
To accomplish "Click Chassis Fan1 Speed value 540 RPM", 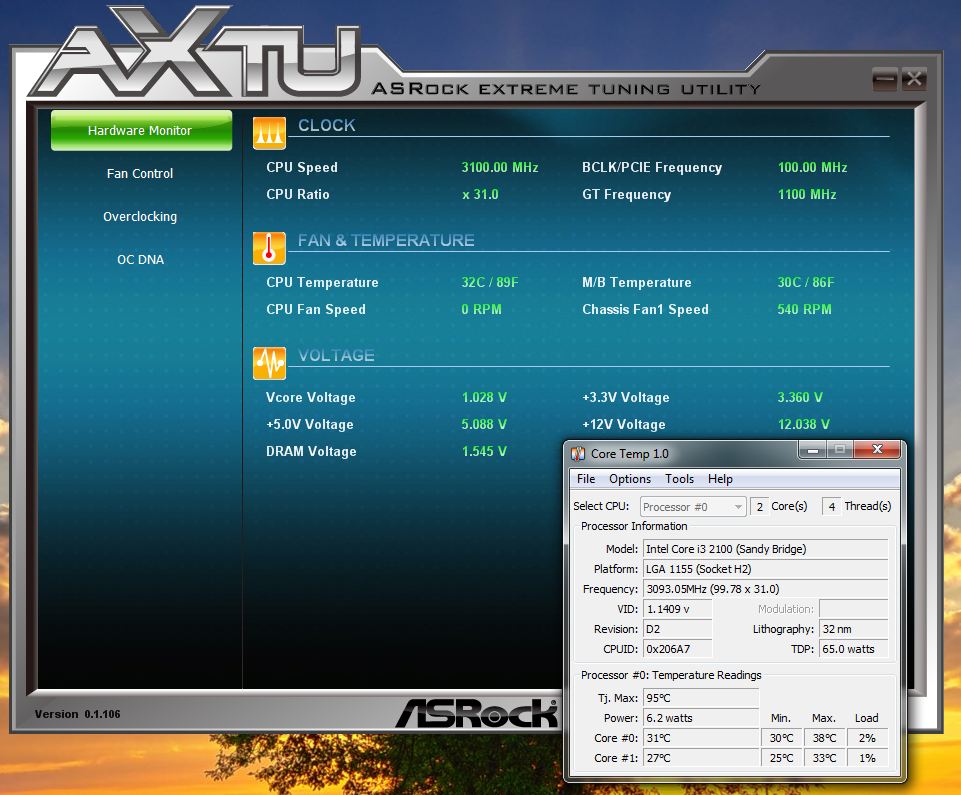I will point(804,310).
